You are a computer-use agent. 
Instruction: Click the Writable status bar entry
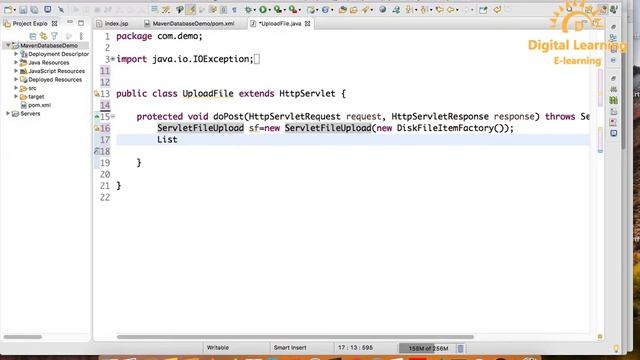pos(218,348)
